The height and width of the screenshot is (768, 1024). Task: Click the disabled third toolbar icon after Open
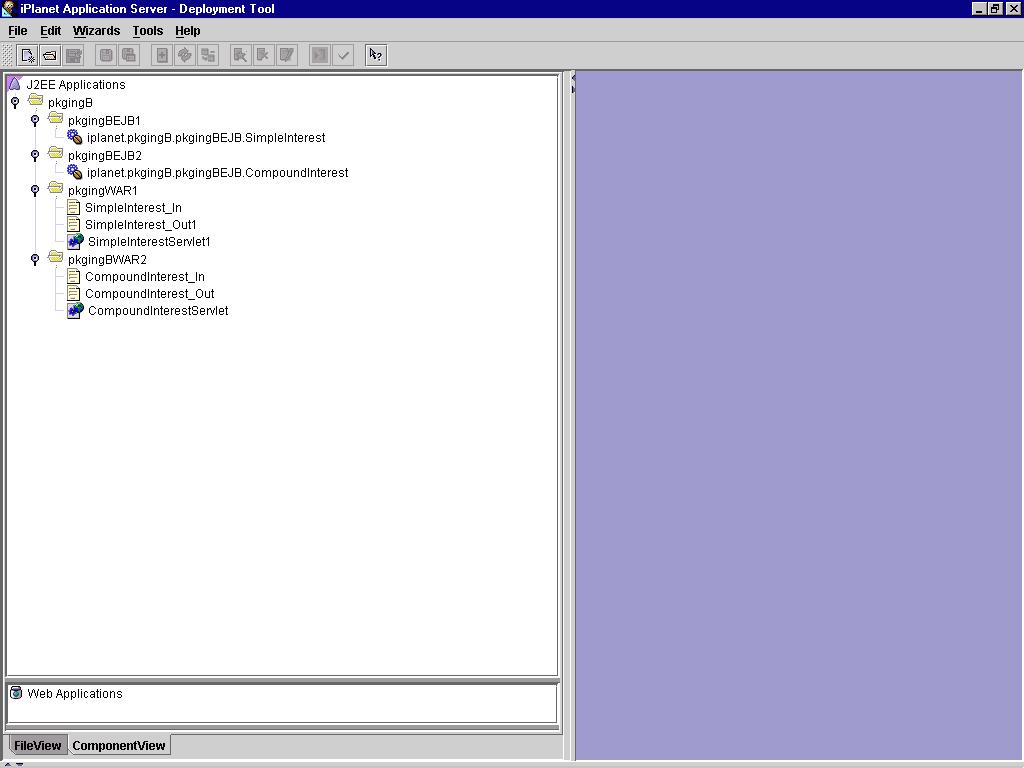pos(73,56)
